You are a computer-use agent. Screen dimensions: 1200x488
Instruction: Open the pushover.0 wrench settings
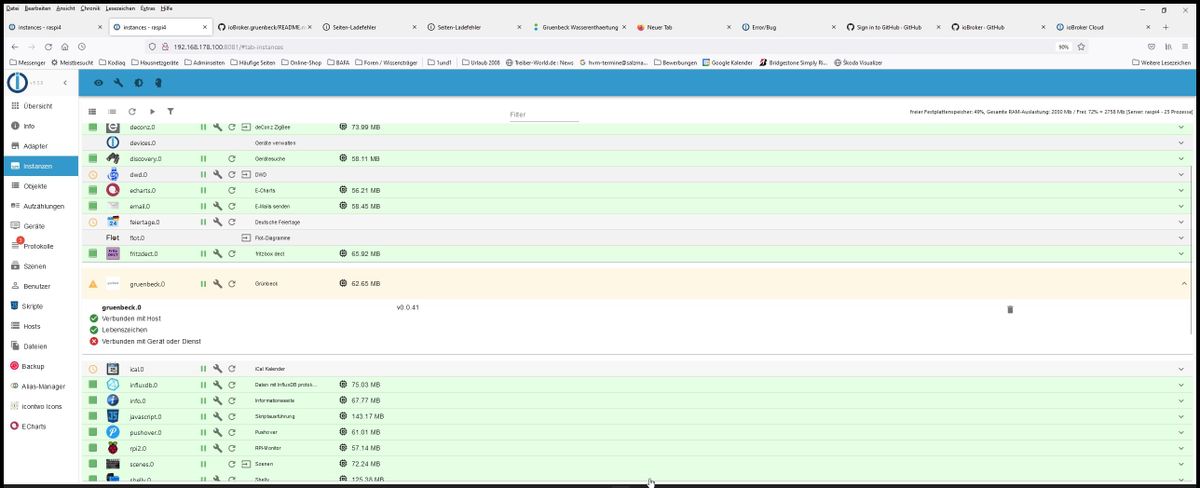218,432
